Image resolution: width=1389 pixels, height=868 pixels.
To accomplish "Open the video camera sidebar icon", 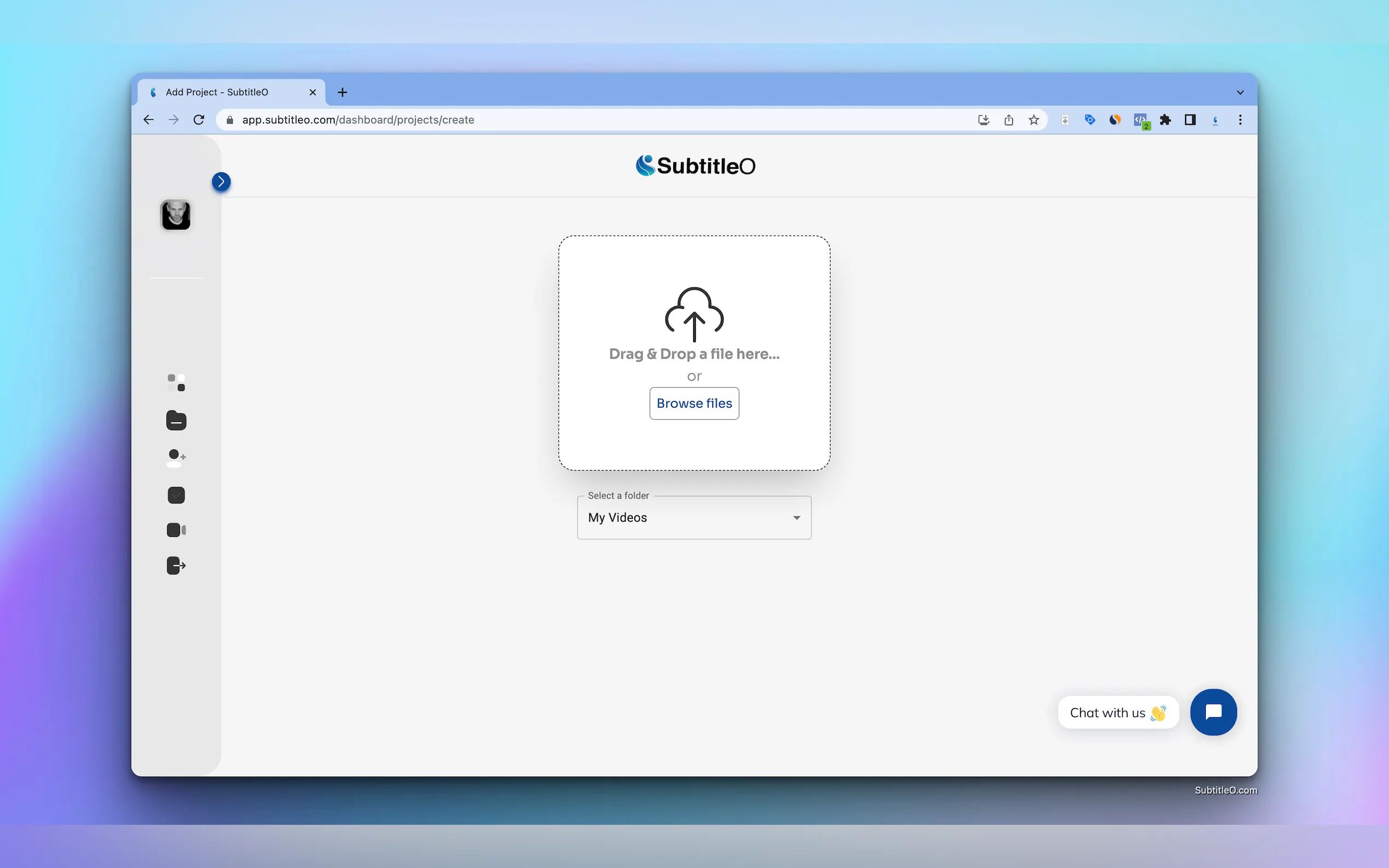I will (x=176, y=530).
